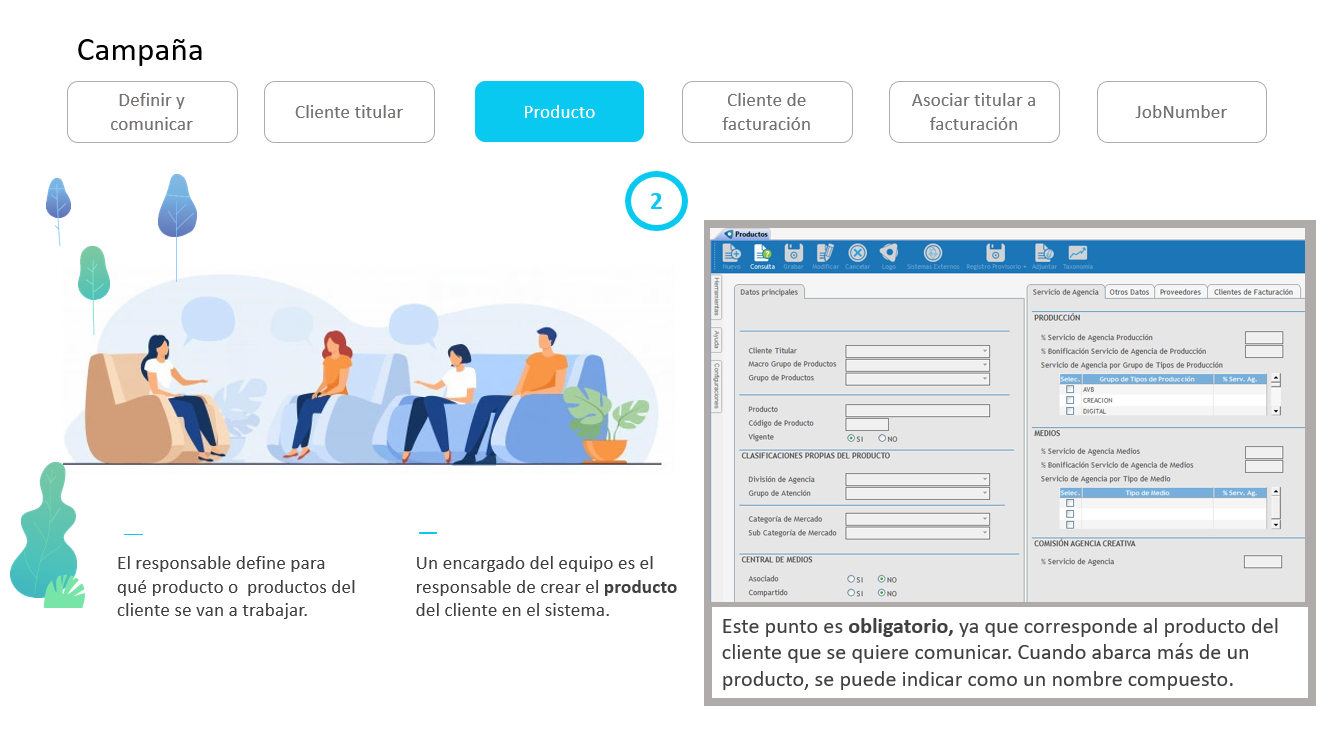Viewport: 1330px width, 748px height.
Task: Check the AVB production type checkbox
Action: pyautogui.click(x=1070, y=389)
